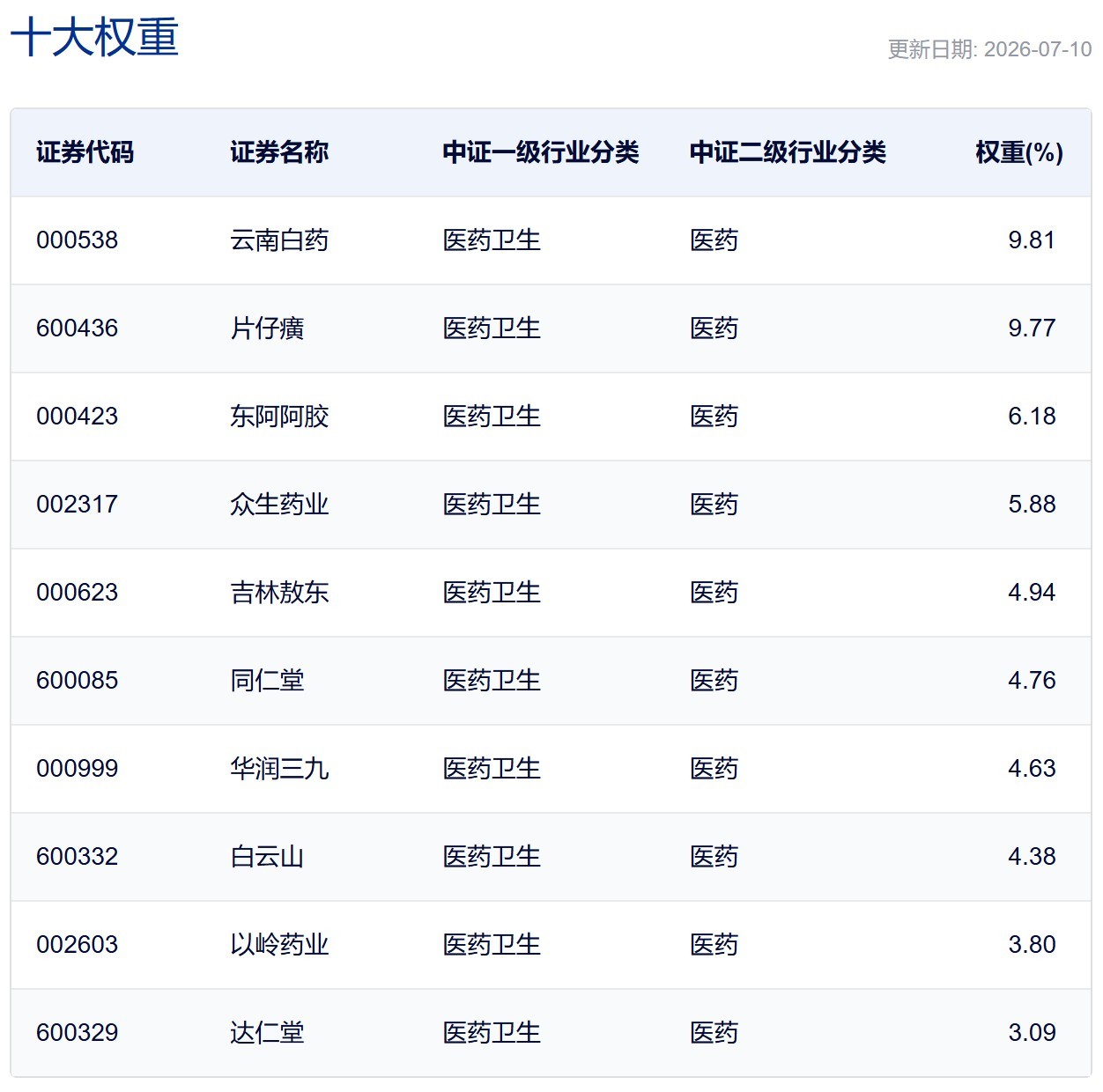Select security code 002317

[78, 505]
